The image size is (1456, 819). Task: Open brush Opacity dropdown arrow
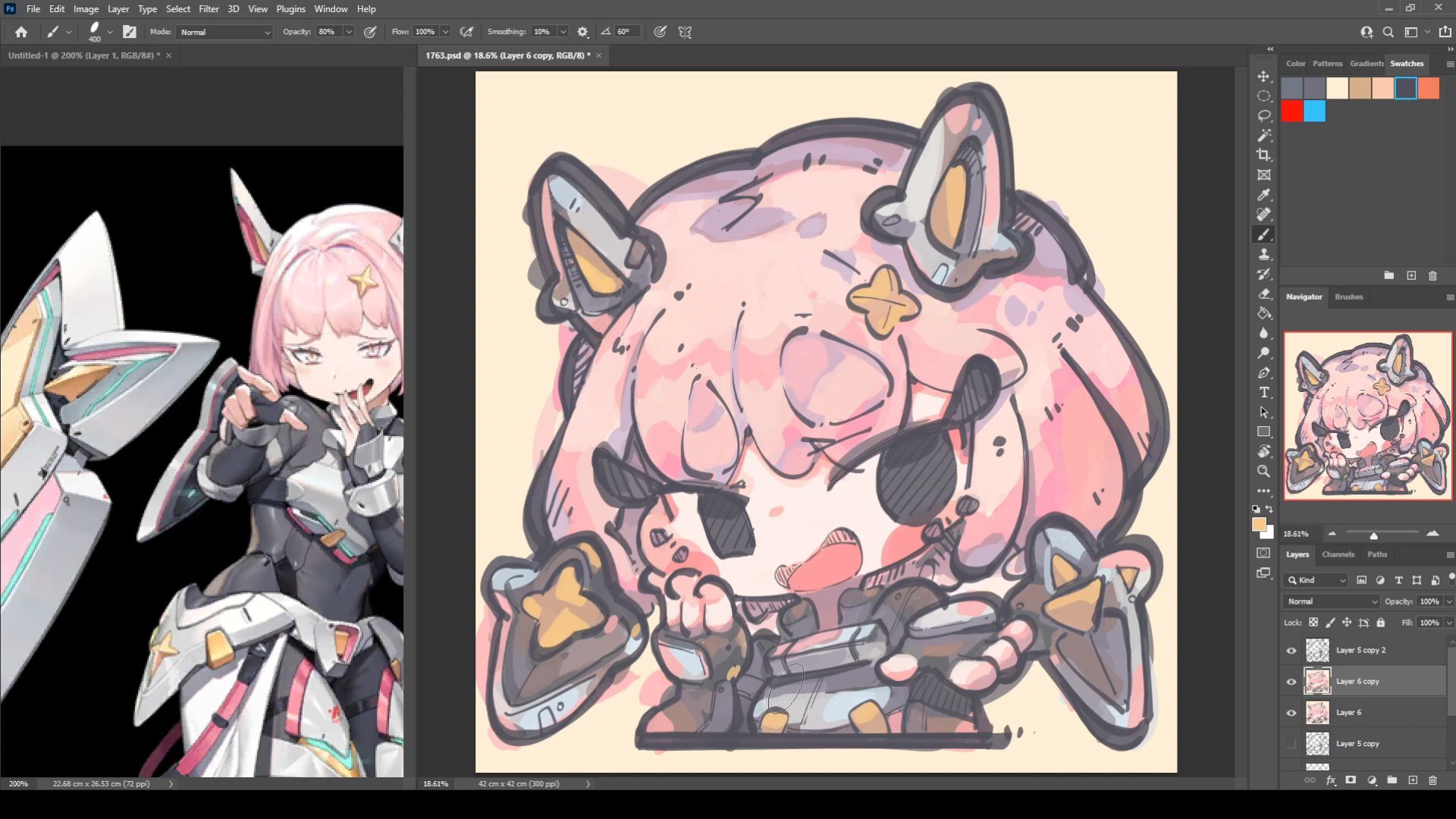pos(349,32)
